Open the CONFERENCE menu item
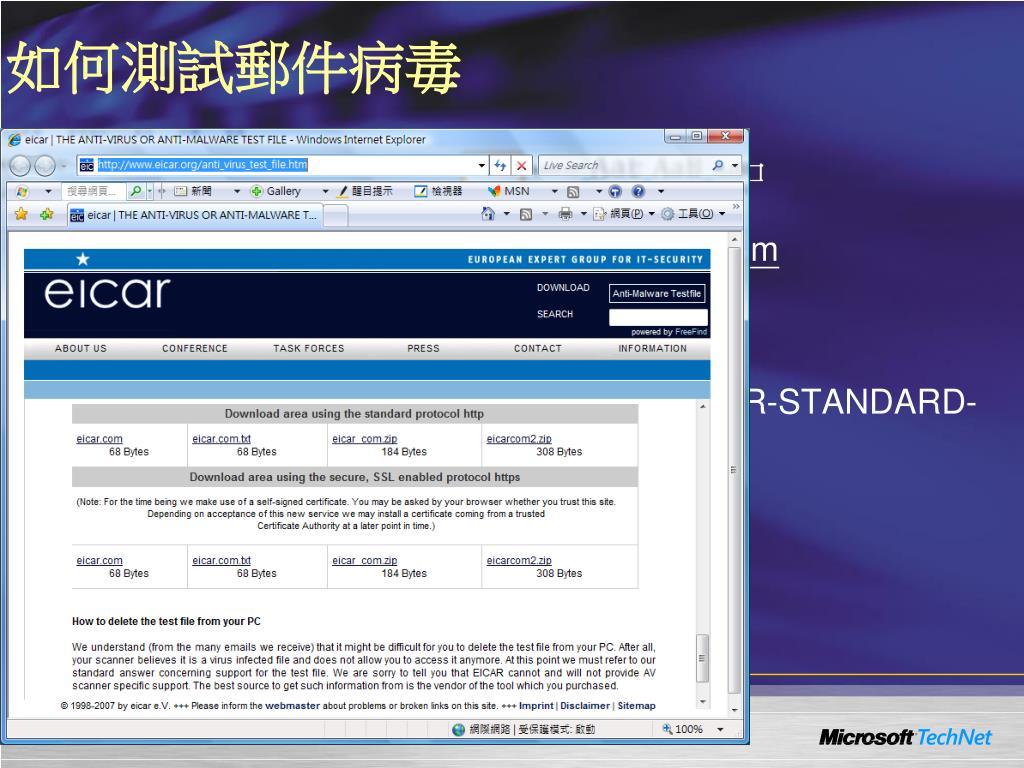 (195, 349)
